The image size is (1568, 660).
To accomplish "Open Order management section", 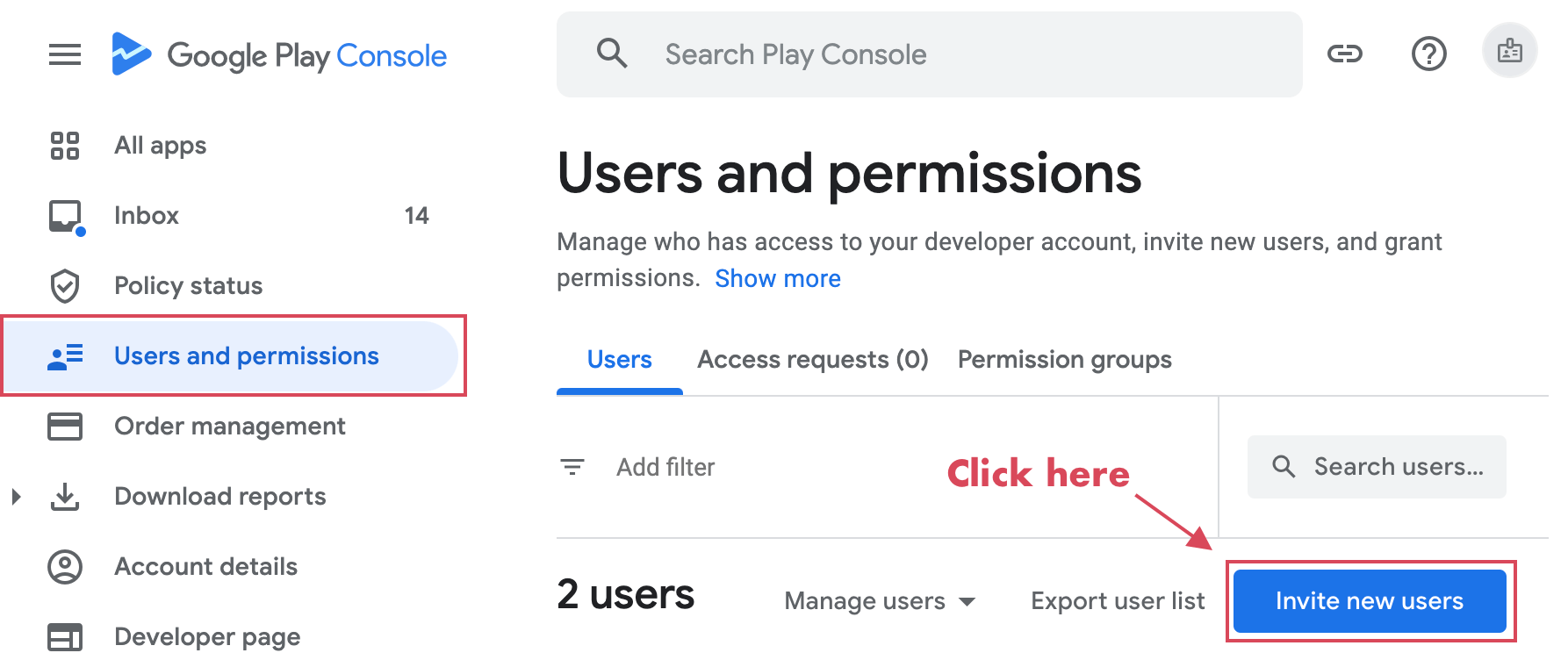I will 229,427.
